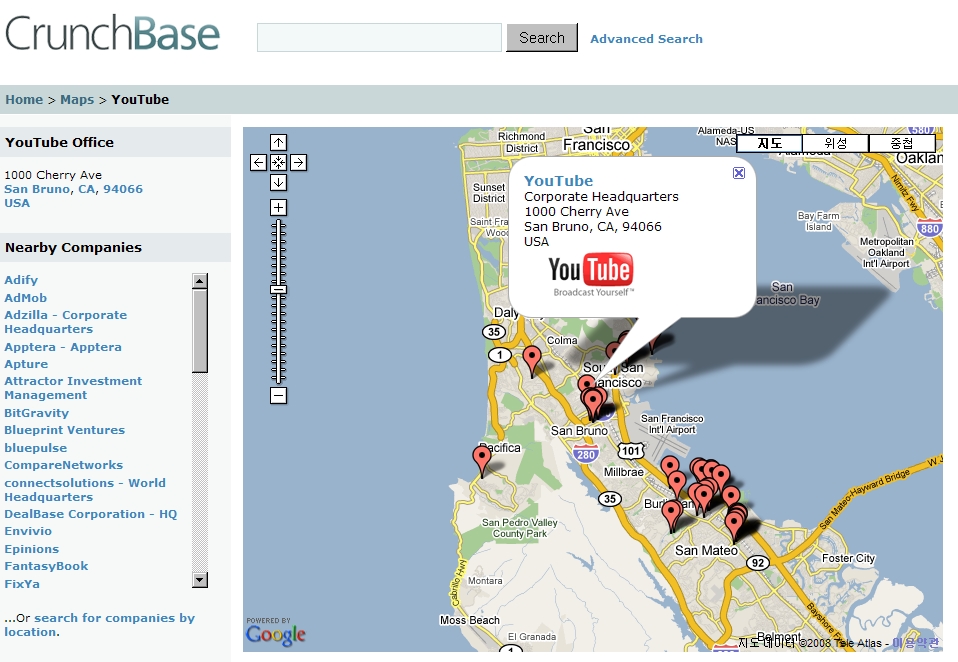Click the map recenter button between arrows
Image resolution: width=958 pixels, height=662 pixels.
(x=279, y=162)
